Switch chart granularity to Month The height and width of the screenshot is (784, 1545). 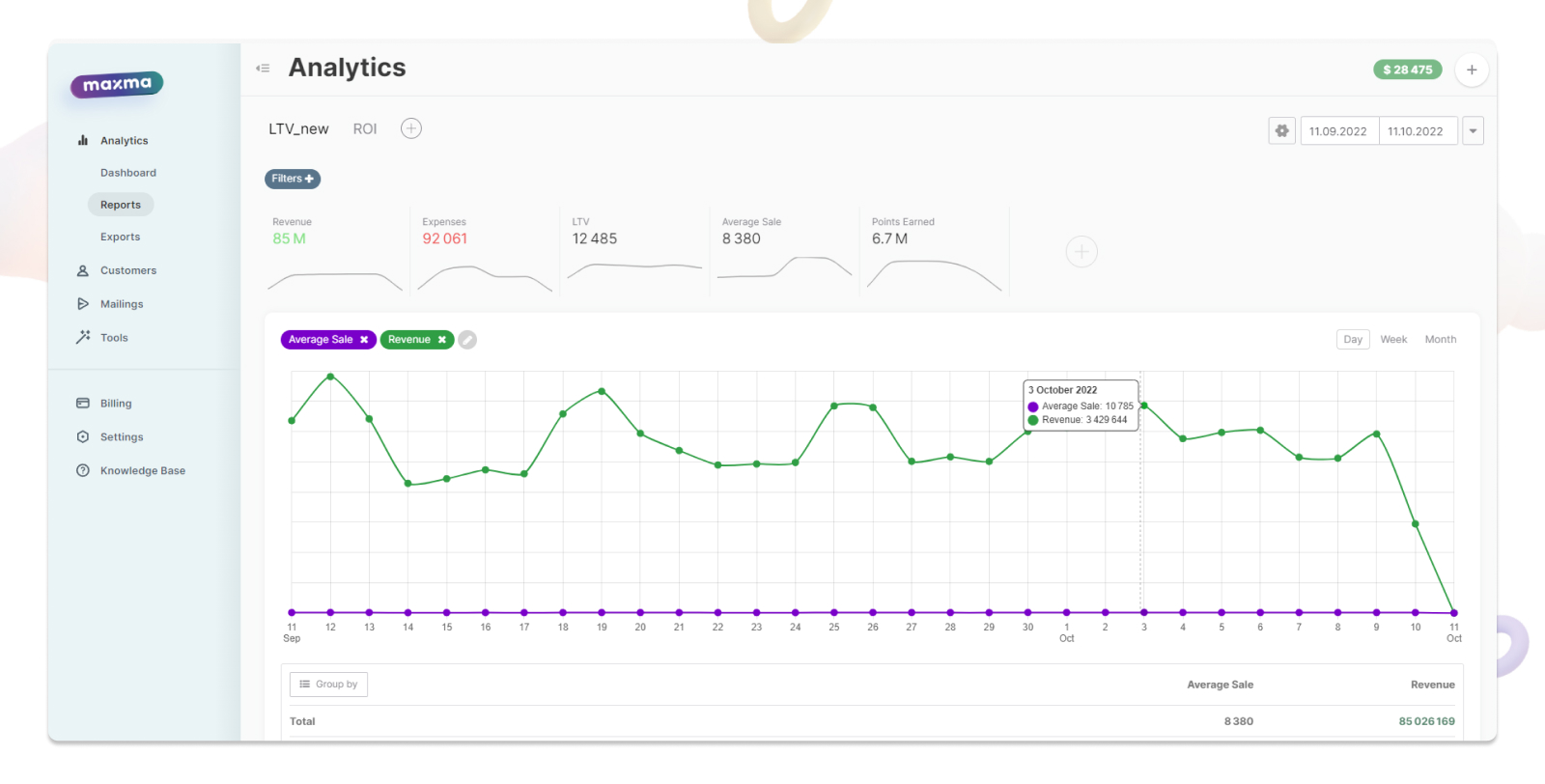[x=1440, y=340]
